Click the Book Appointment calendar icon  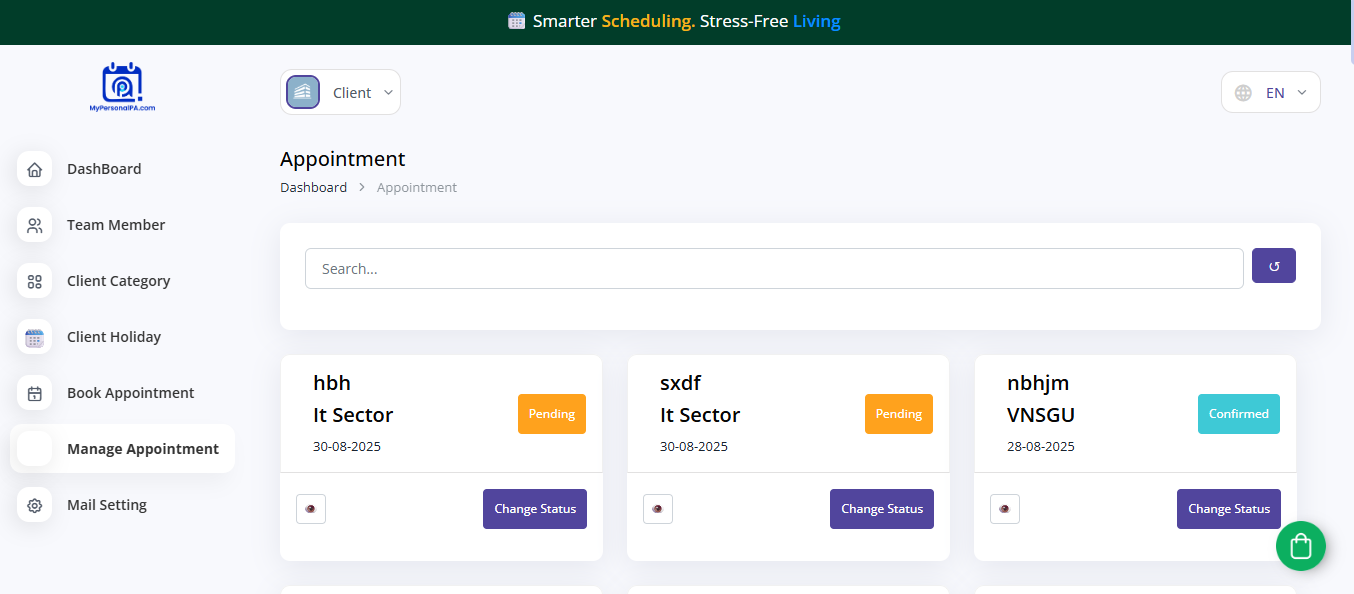pyautogui.click(x=35, y=393)
